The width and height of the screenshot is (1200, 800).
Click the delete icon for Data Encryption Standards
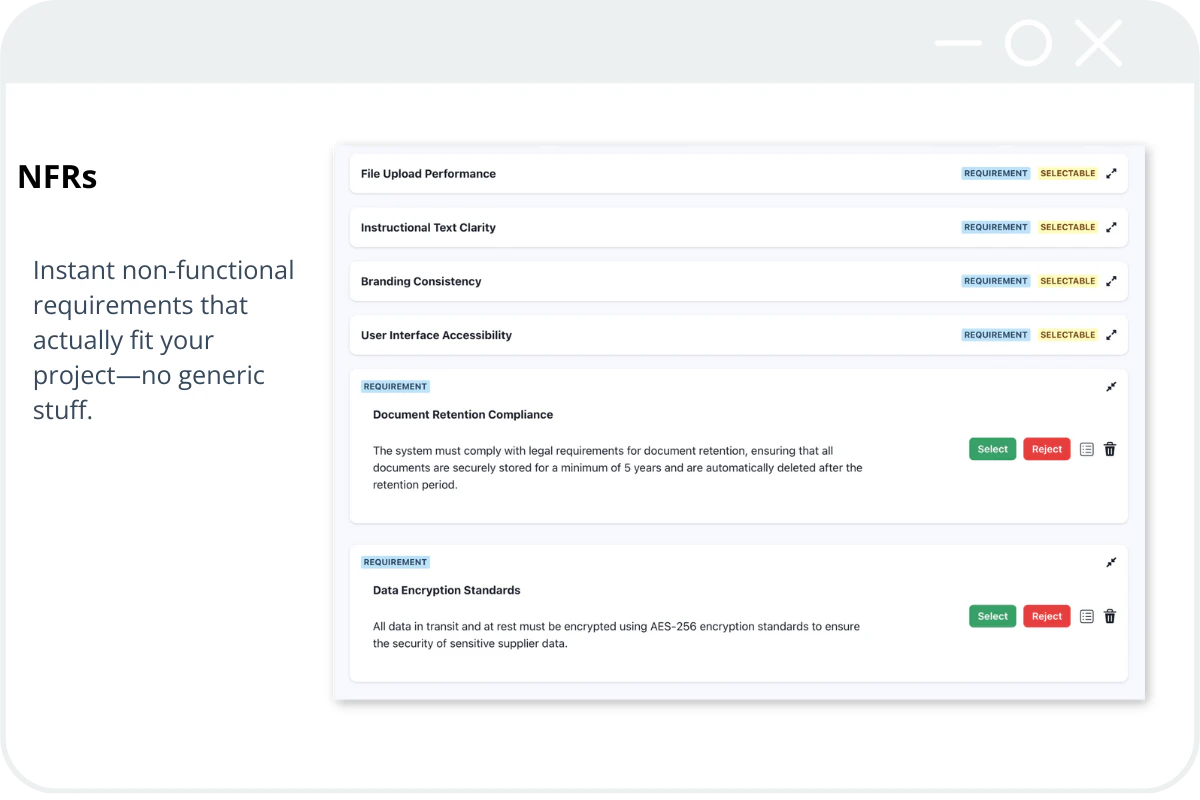click(1110, 616)
